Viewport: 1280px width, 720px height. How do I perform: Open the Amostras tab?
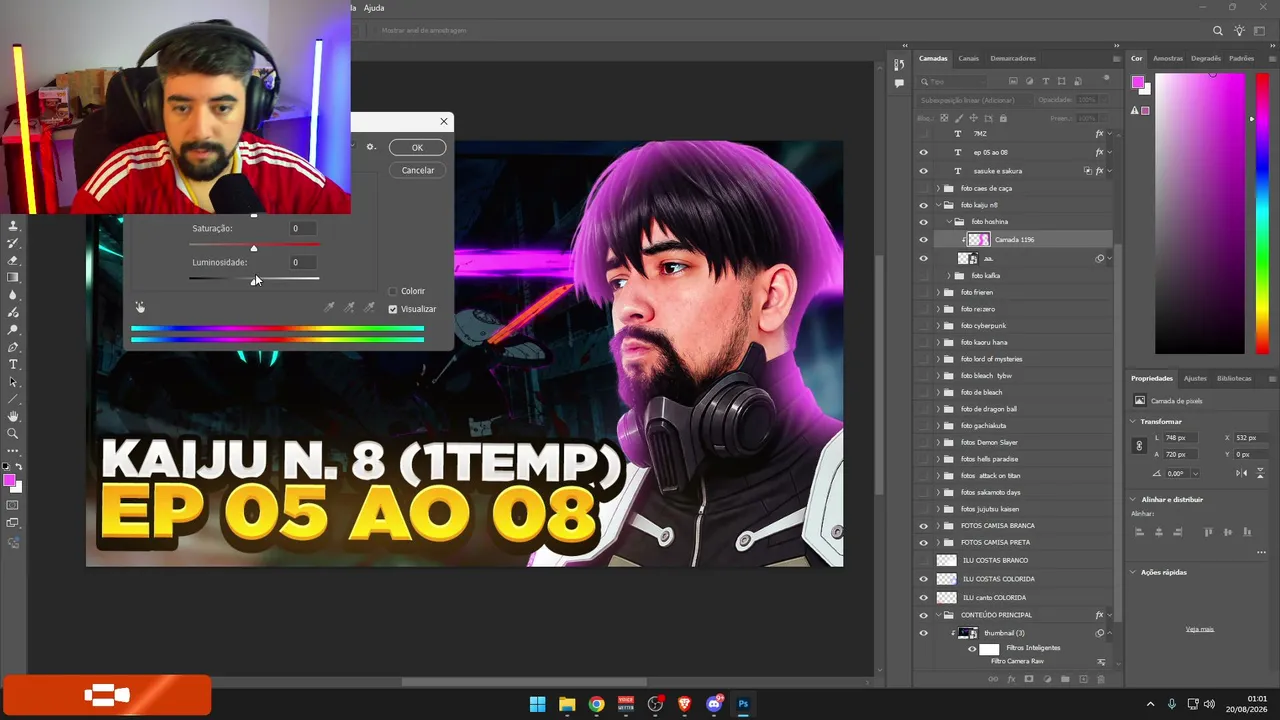point(1168,58)
